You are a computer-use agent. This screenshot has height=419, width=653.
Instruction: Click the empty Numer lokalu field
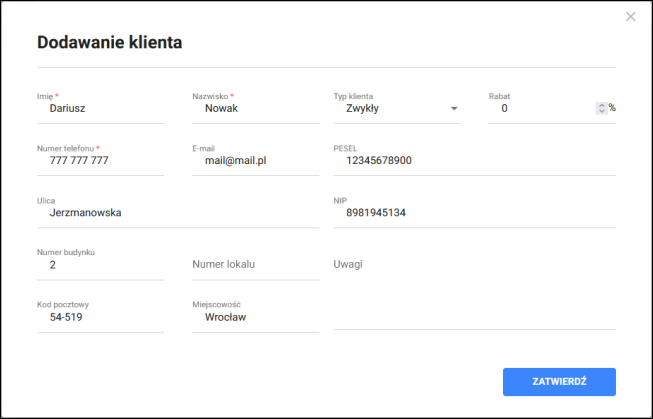255,265
